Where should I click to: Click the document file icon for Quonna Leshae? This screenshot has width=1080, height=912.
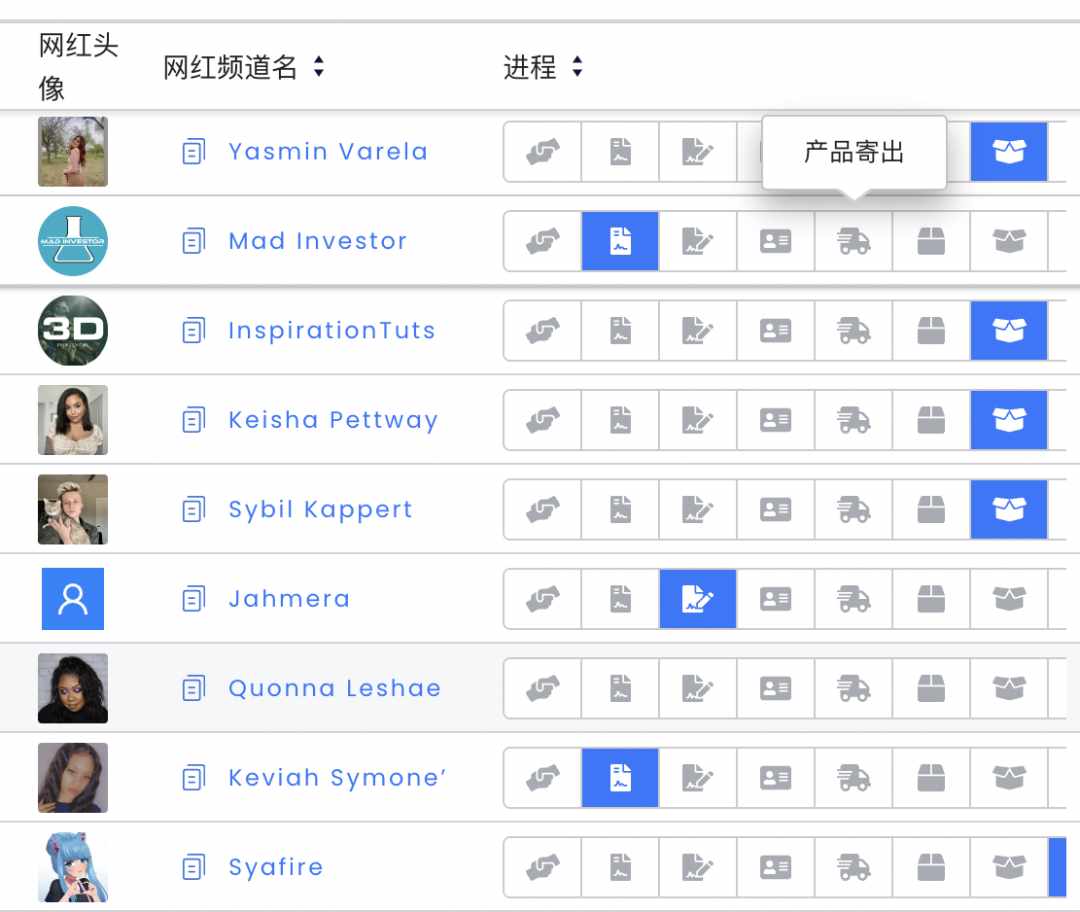(620, 689)
